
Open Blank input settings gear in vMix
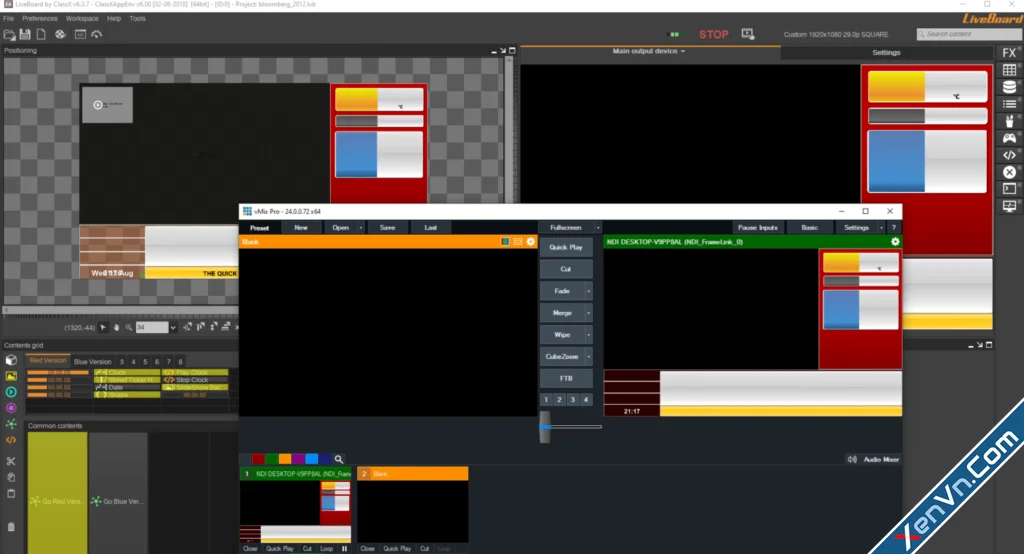pos(530,242)
